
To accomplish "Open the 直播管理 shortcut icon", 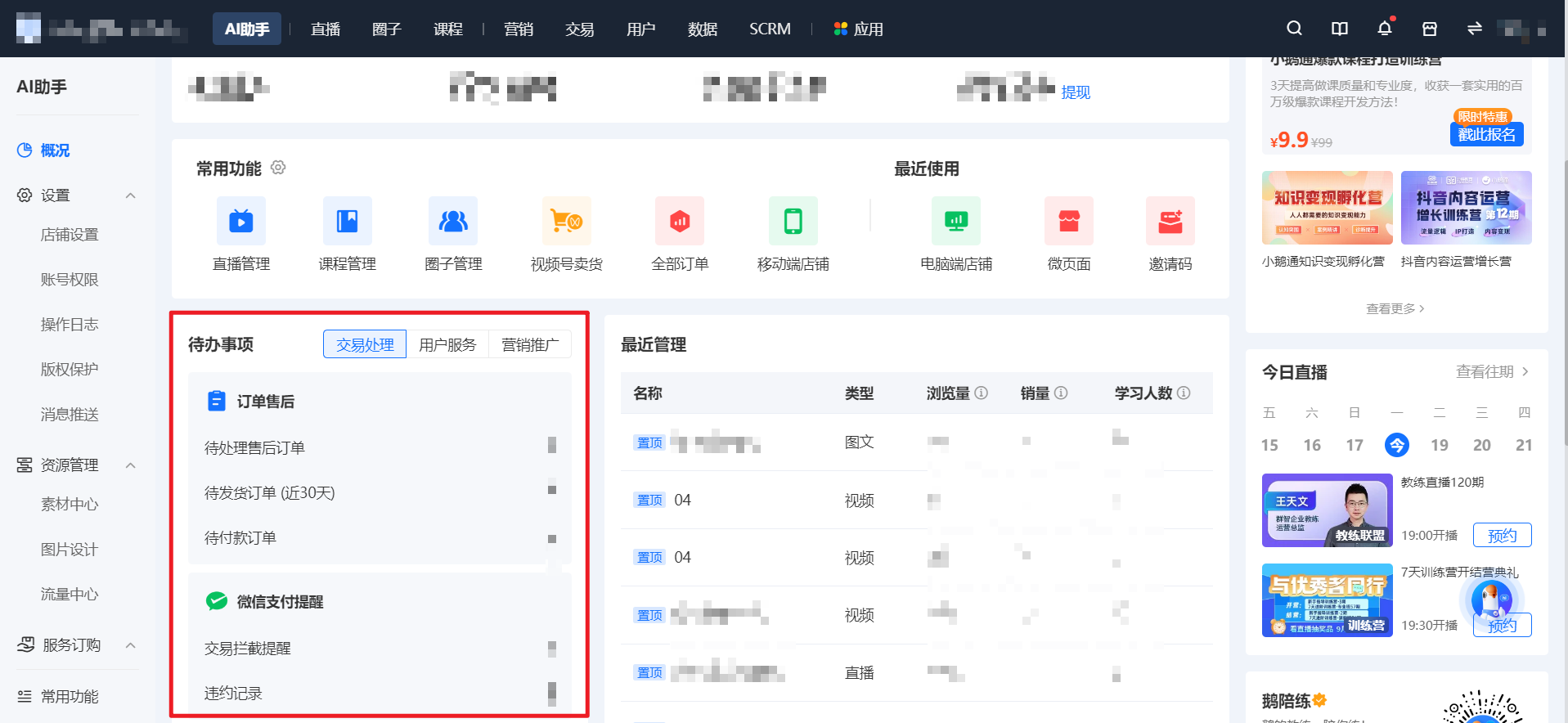I will [240, 221].
